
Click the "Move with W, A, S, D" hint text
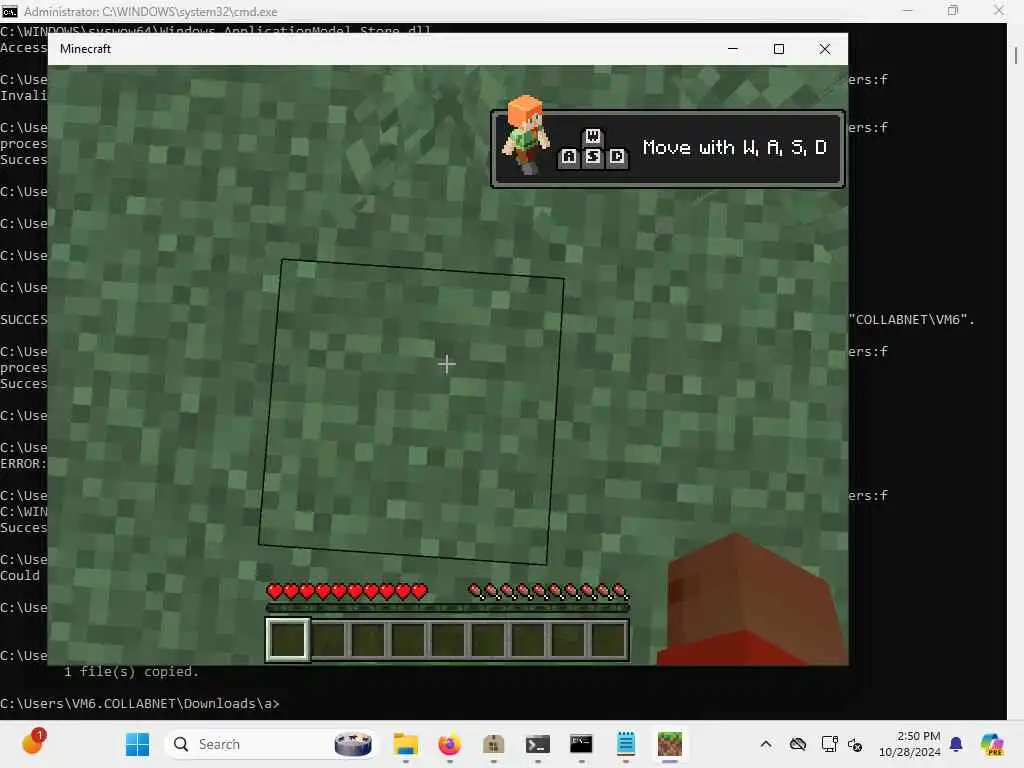(735, 148)
